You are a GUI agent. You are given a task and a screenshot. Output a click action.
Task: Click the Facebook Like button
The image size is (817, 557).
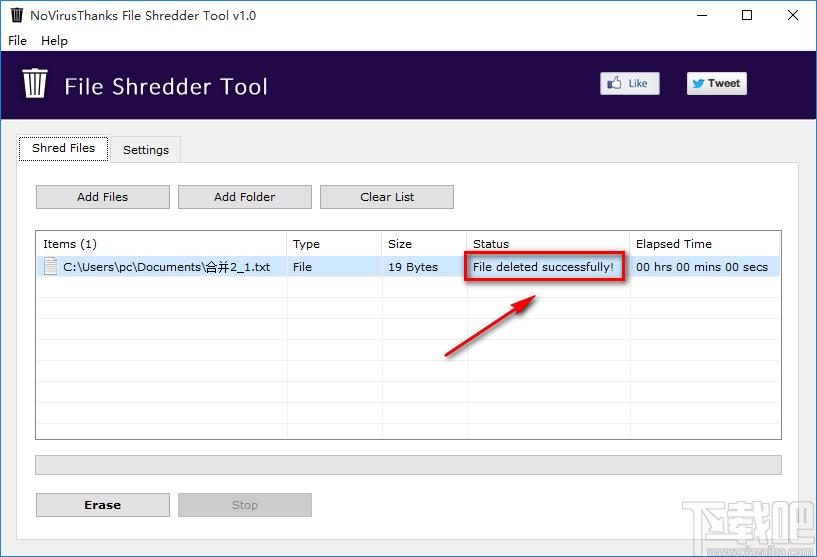[629, 83]
